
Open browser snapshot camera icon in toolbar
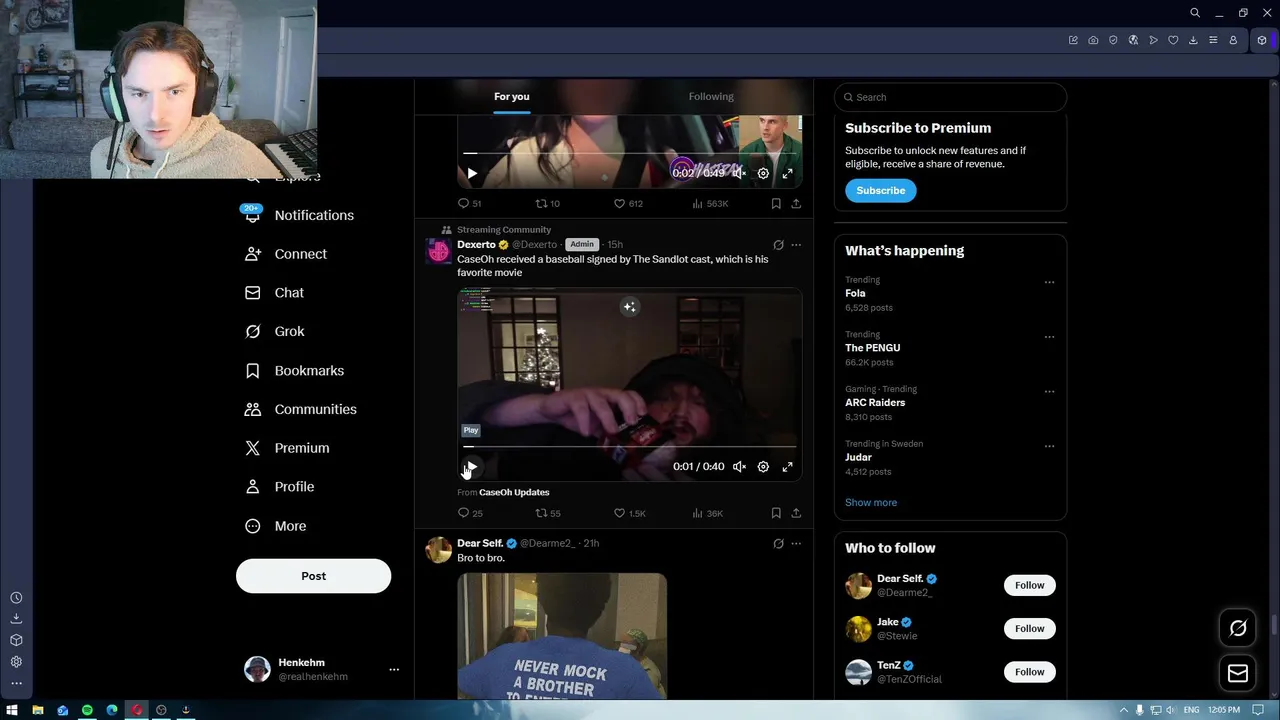[x=1093, y=40]
